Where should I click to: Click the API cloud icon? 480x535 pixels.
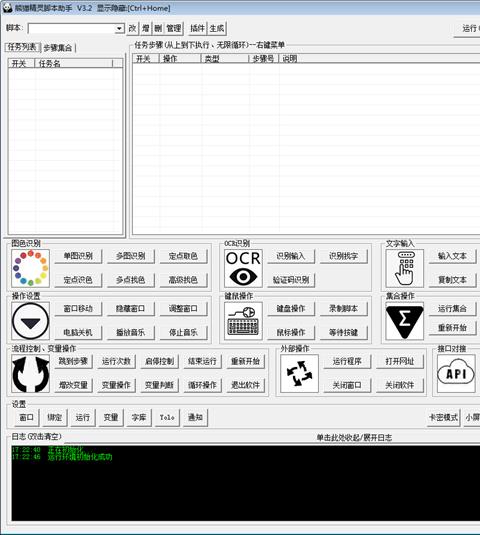tap(456, 373)
